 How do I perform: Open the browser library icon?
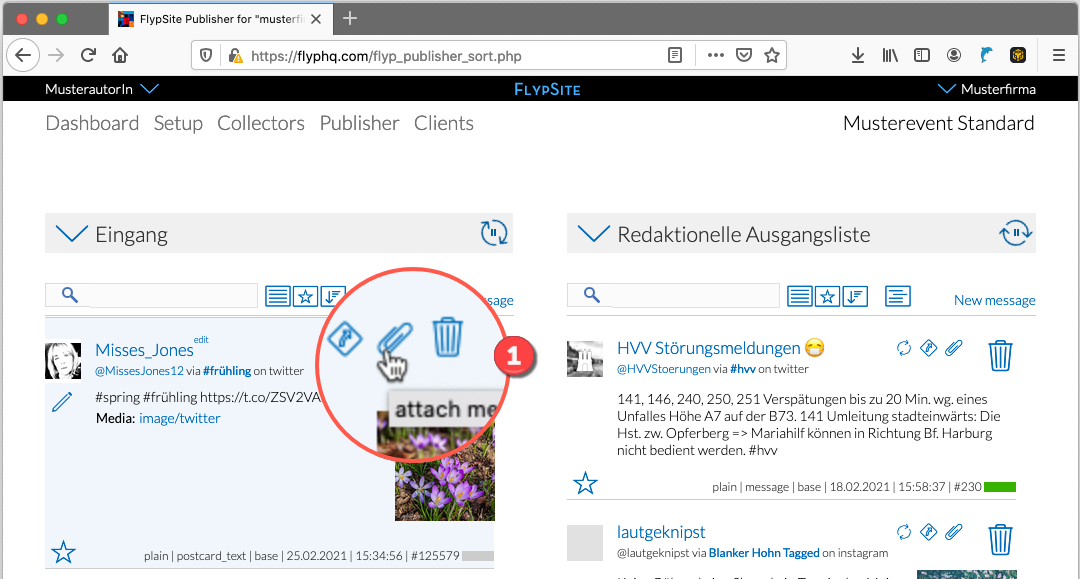click(x=890, y=55)
